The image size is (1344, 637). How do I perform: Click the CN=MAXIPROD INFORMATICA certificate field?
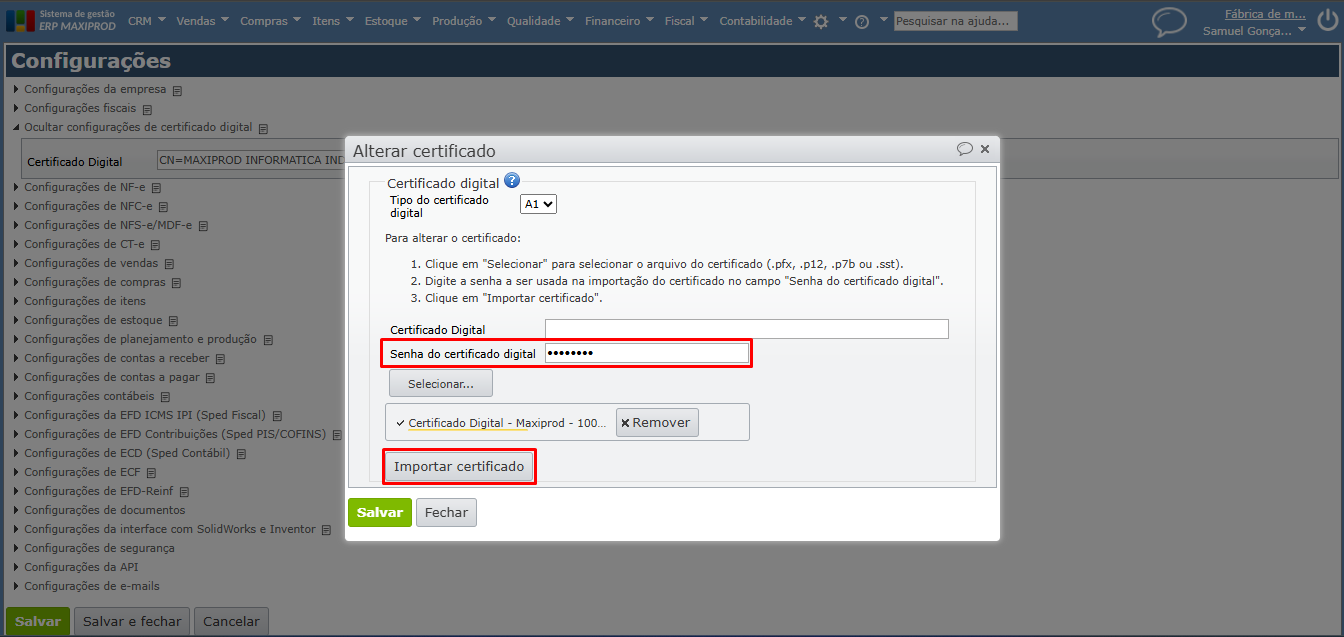pyautogui.click(x=251, y=161)
